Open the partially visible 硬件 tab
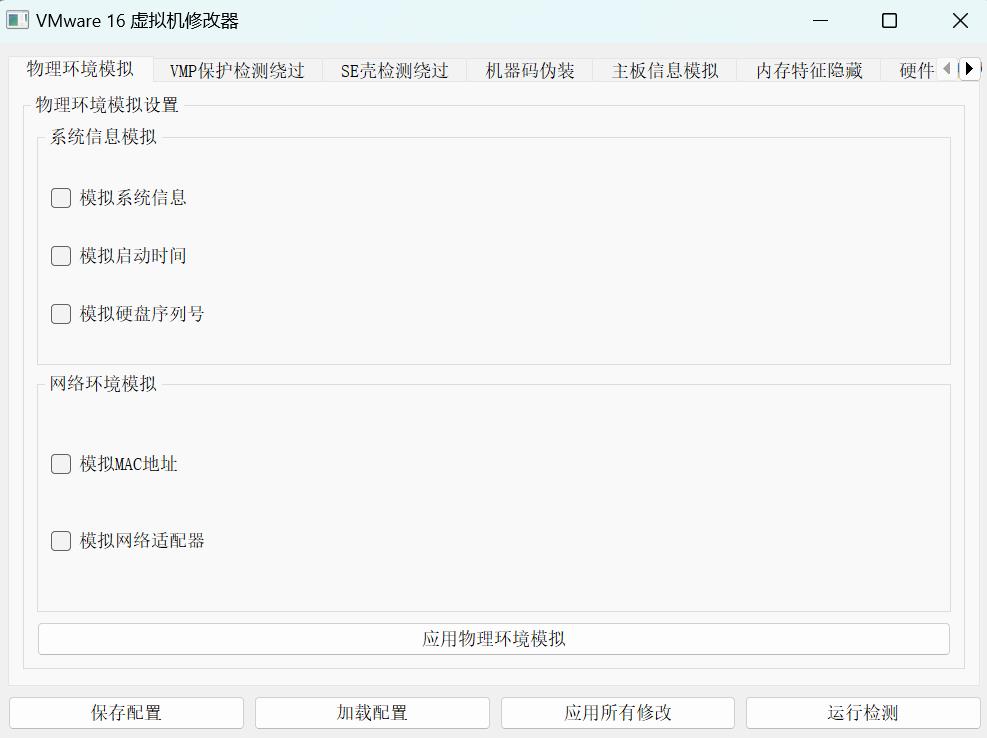This screenshot has height=738, width=987. (910, 71)
